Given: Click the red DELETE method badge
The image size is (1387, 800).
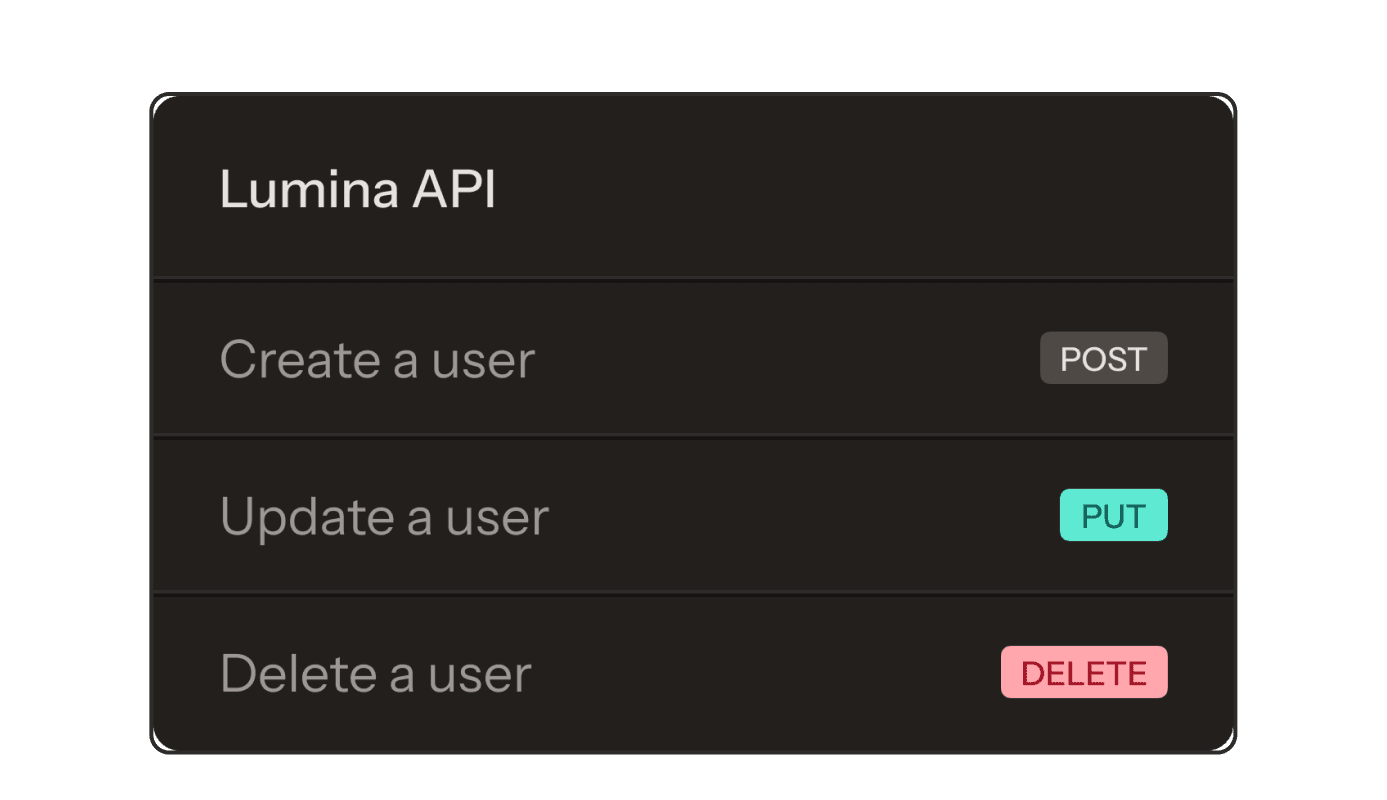Looking at the screenshot, I should (x=1084, y=673).
